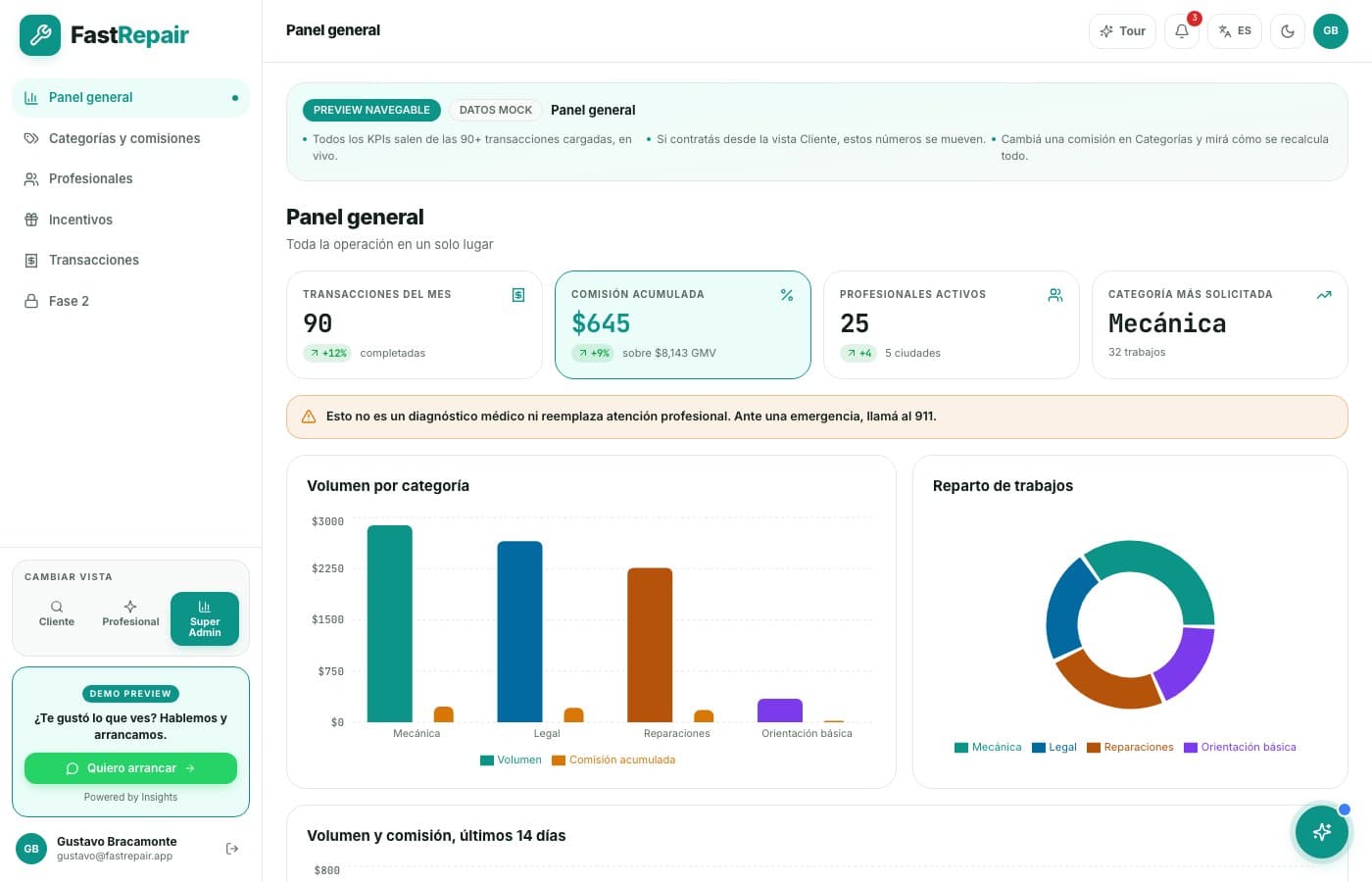Click the percent icon on Comisión acumulada card
The height and width of the screenshot is (882, 1372).
click(x=787, y=295)
